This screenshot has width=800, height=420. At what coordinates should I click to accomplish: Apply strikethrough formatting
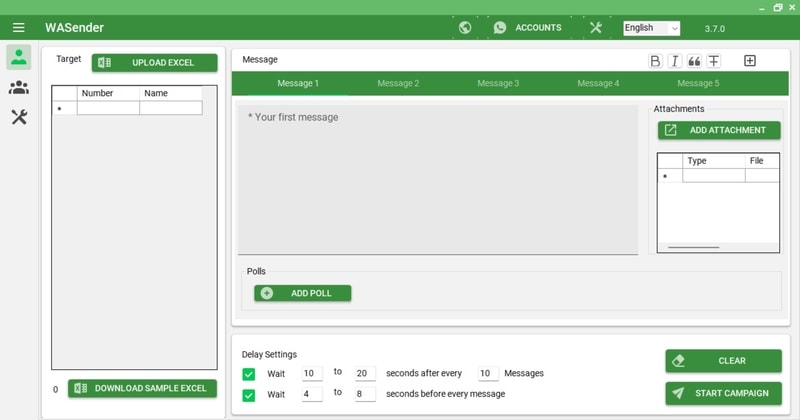tap(714, 61)
